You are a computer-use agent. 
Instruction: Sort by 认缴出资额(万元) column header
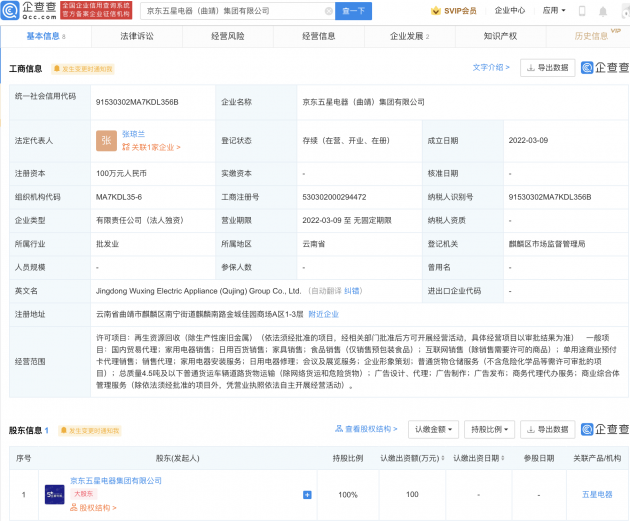[x=412, y=458]
